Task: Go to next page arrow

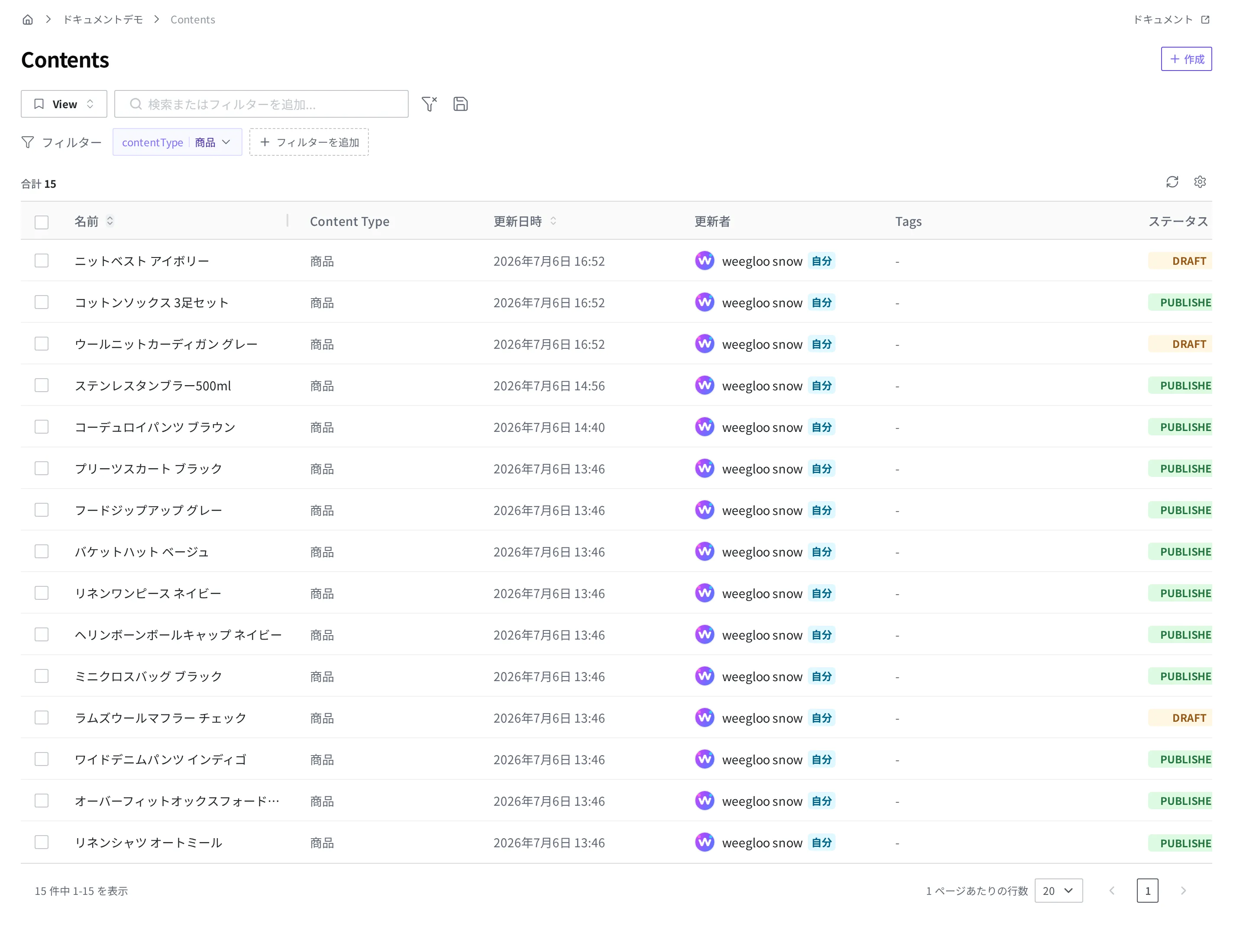Action: coord(1183,891)
